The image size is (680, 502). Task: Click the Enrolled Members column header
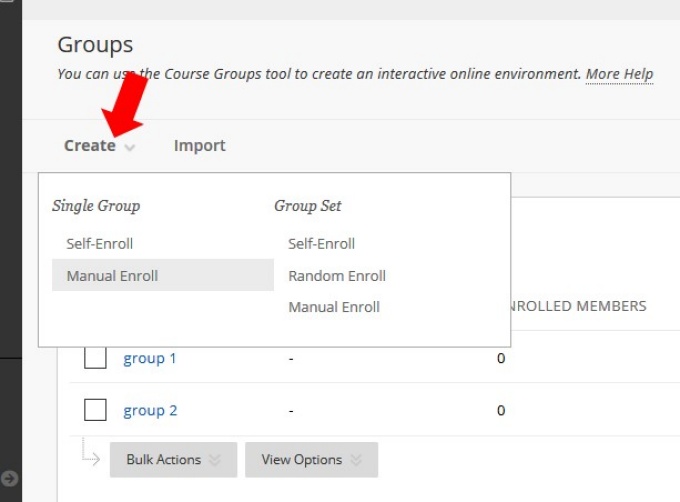580,306
